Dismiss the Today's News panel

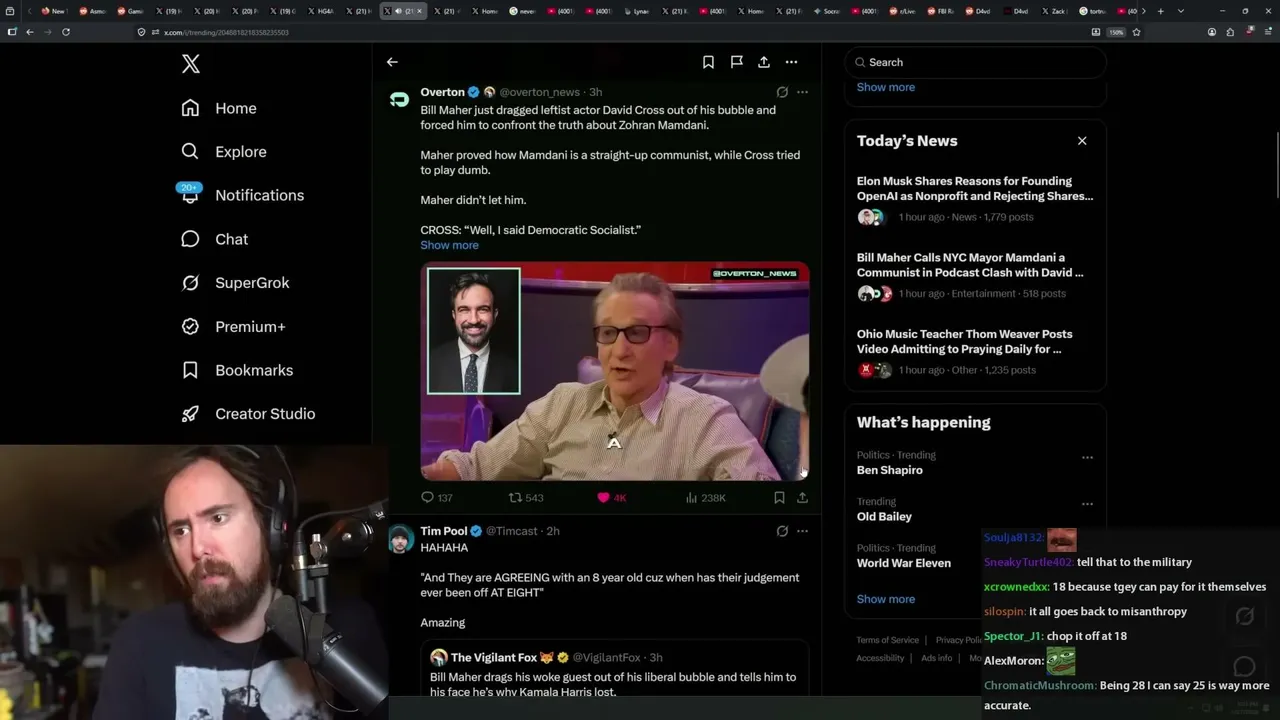click(x=1082, y=141)
